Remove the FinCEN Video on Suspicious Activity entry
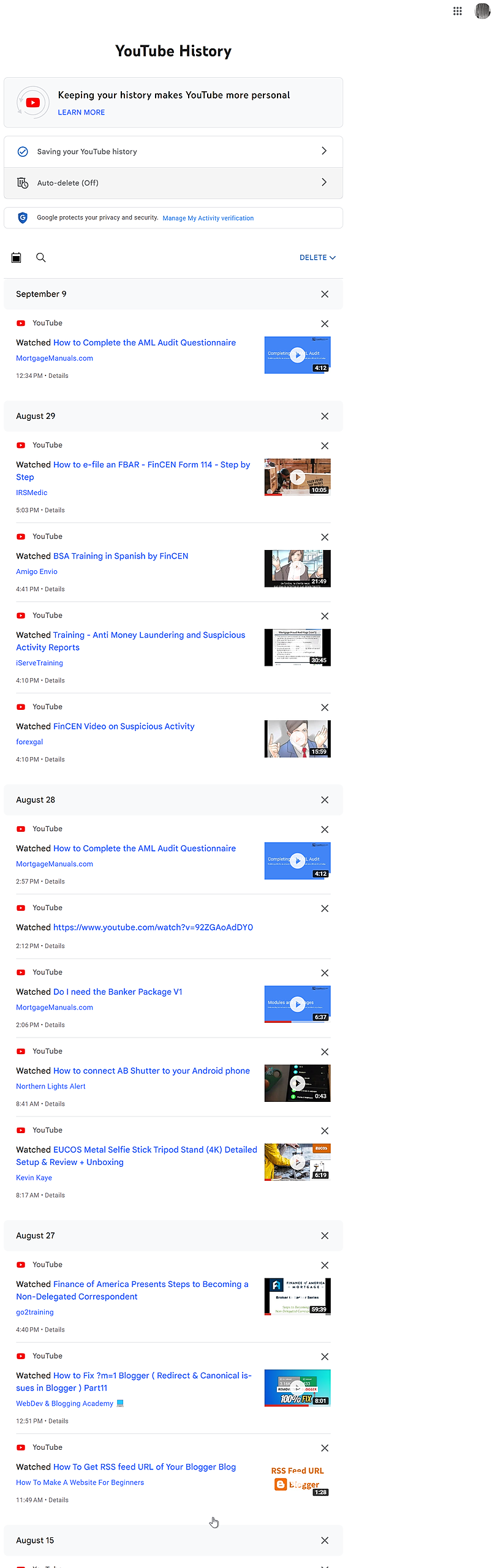495x1568 pixels. [325, 707]
